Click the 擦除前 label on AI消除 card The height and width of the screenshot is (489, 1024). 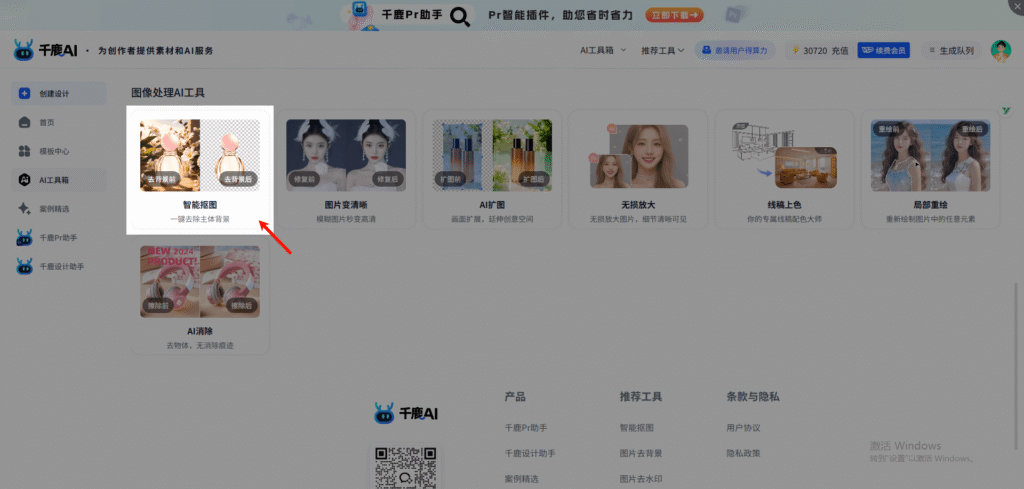[157, 306]
